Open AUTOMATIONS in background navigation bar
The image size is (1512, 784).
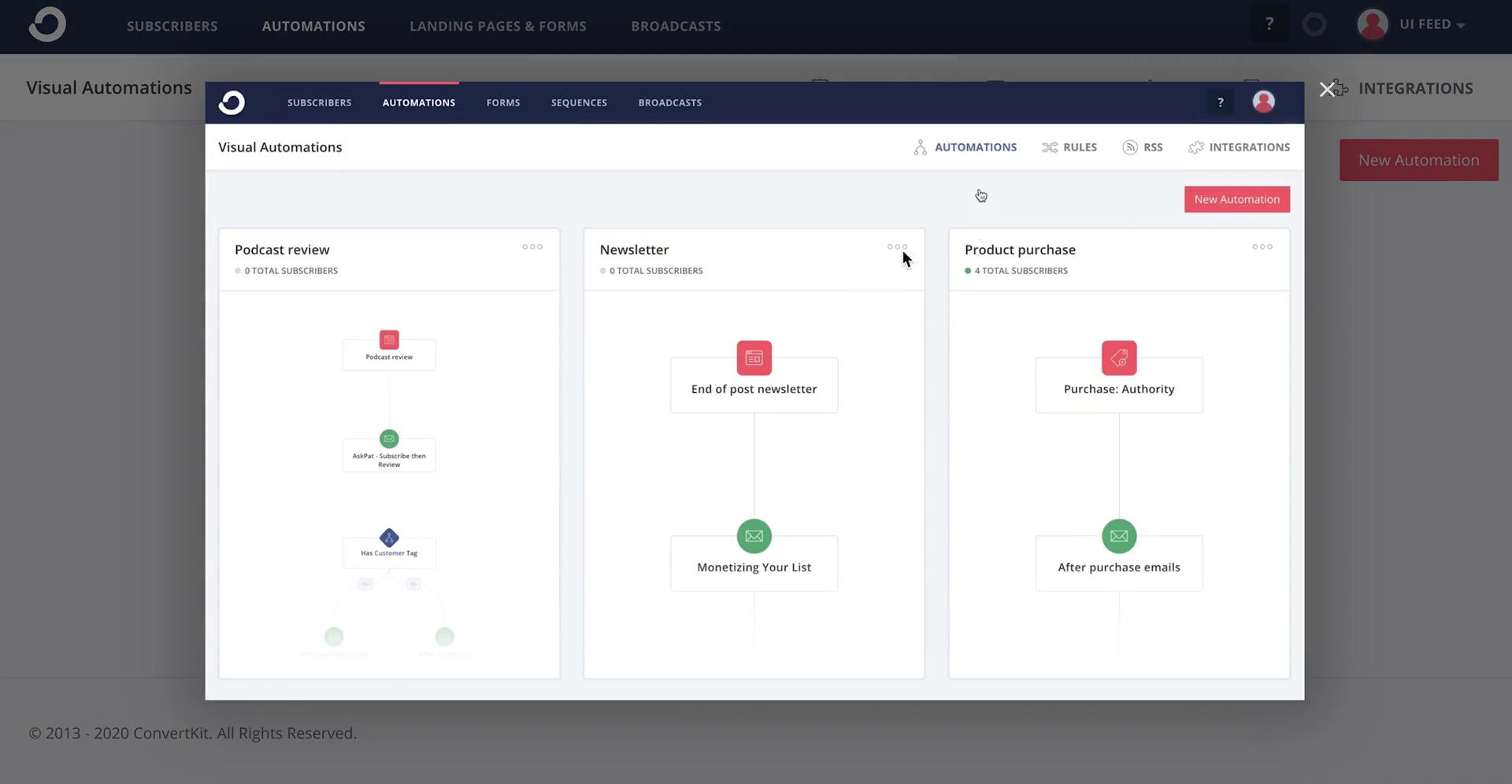tap(313, 26)
